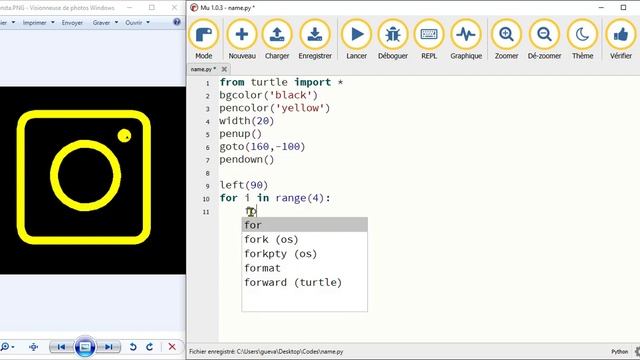Load a file with Charger

277,40
